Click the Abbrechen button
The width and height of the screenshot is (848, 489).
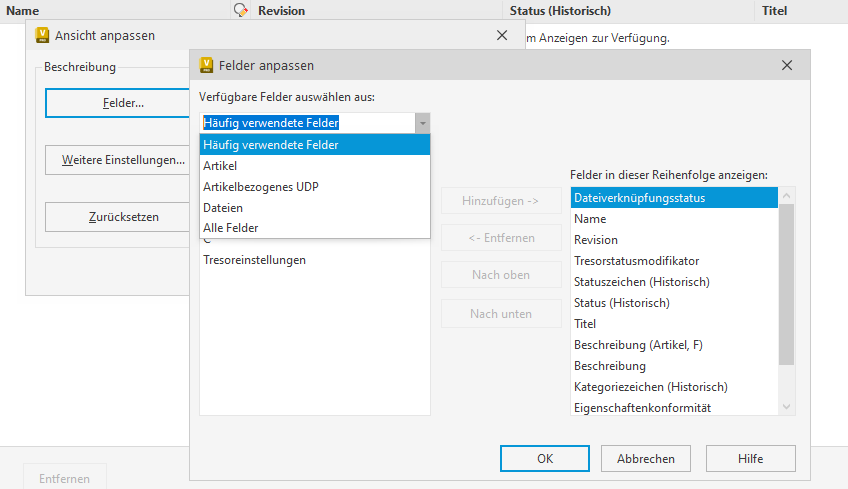coord(645,459)
